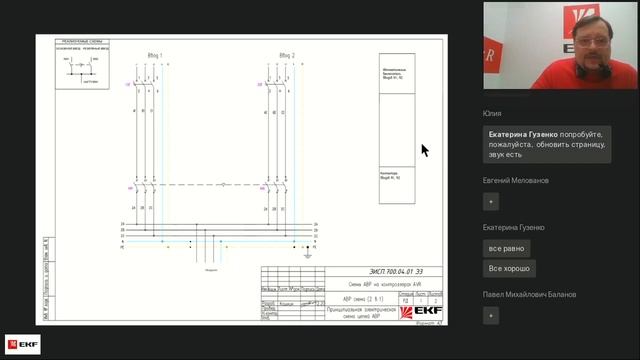Click the reversing scheme thumbnail at top-left of drawing
This screenshot has width=640, height=360.
pos(82,64)
